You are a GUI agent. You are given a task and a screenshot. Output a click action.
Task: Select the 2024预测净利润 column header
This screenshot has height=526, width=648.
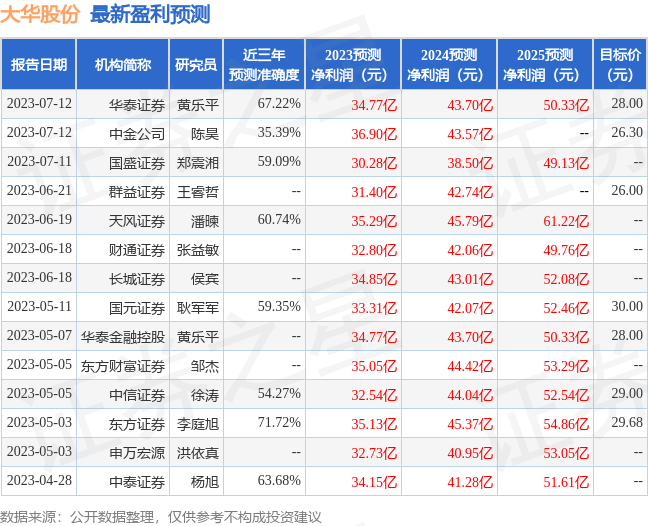449,64
